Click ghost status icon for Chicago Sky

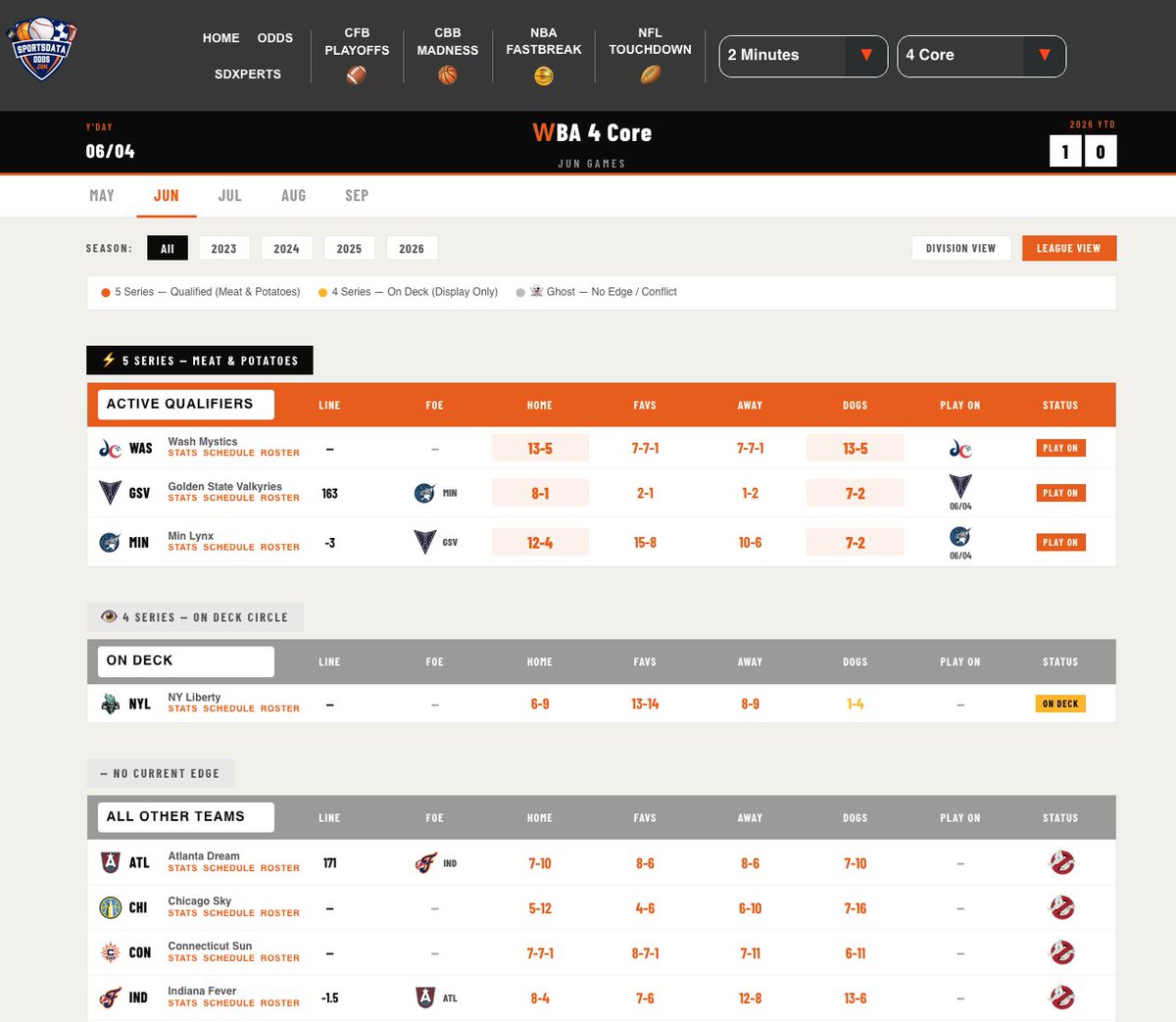(1062, 907)
